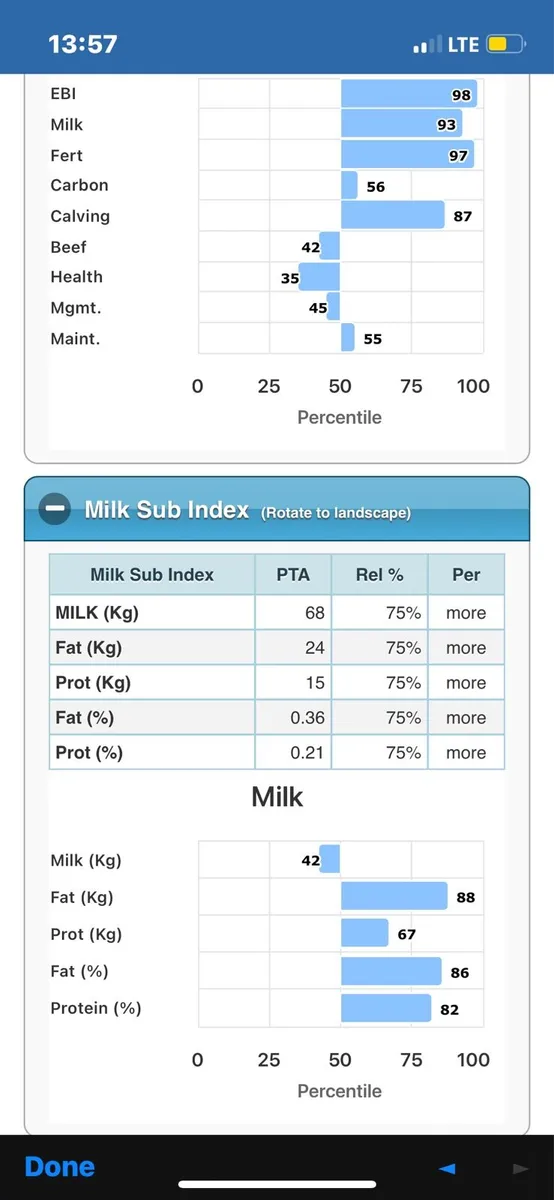554x1200 pixels.
Task: Select the Calving bar showing 87
Action: click(x=393, y=216)
